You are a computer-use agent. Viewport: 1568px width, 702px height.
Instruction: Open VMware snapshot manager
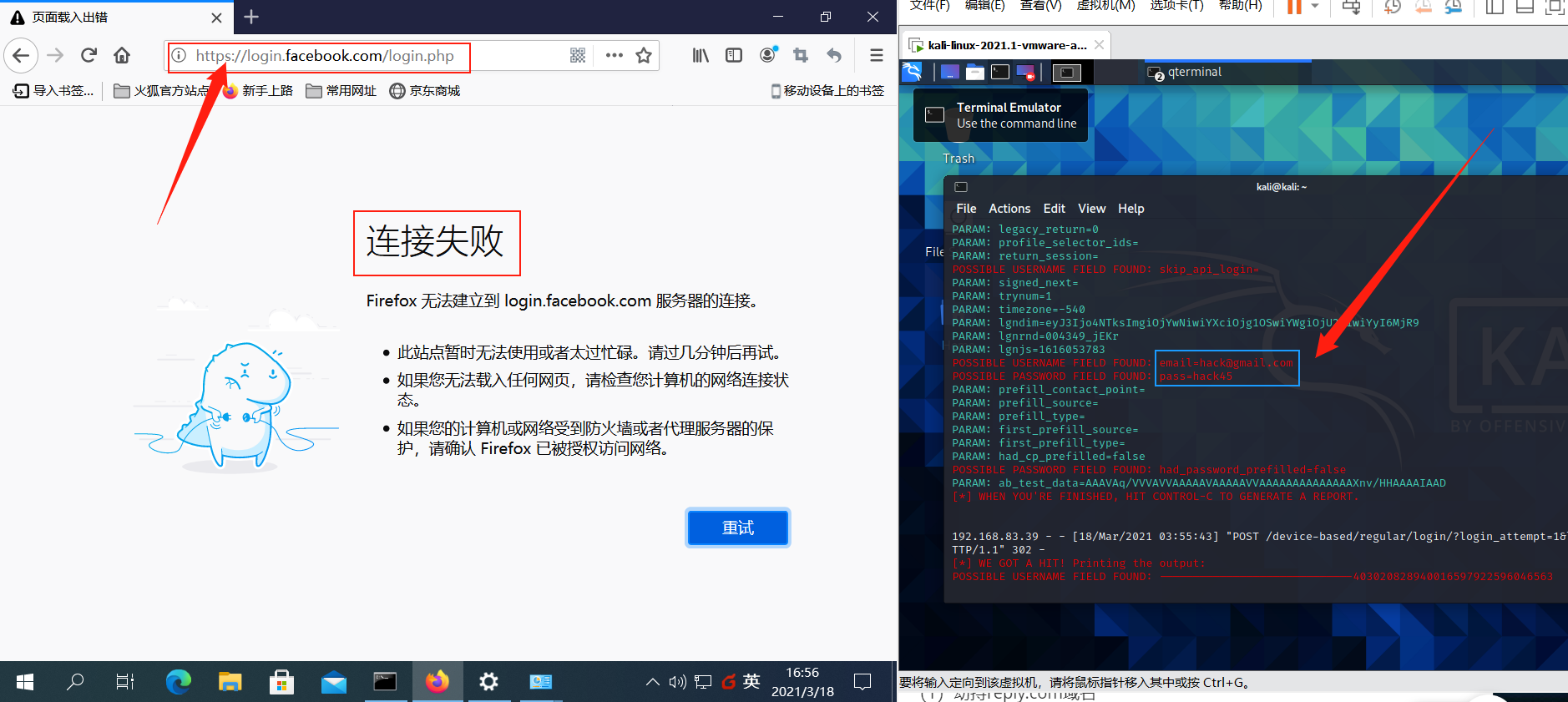tap(1454, 8)
